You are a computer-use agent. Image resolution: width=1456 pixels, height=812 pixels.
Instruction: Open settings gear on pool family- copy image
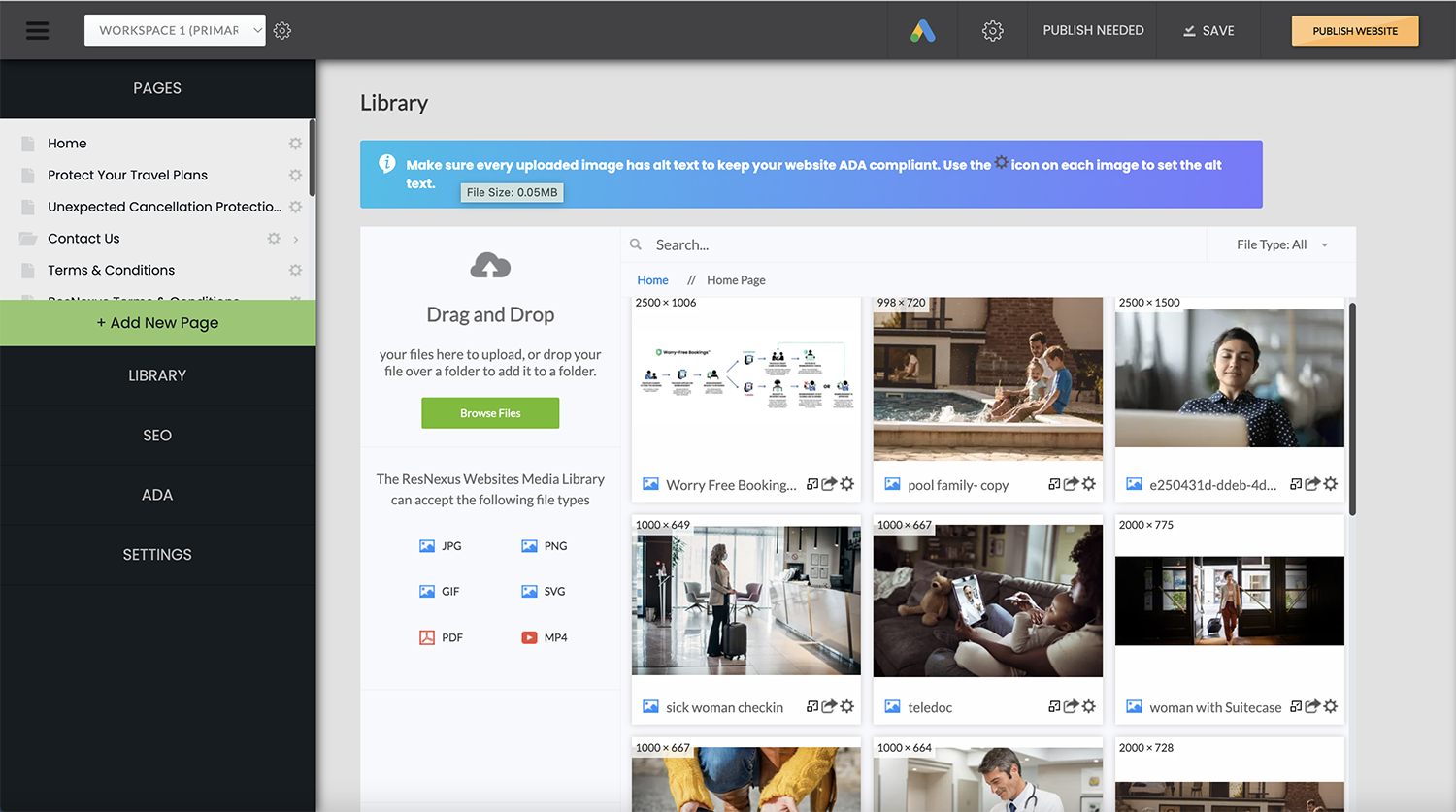click(x=1089, y=484)
